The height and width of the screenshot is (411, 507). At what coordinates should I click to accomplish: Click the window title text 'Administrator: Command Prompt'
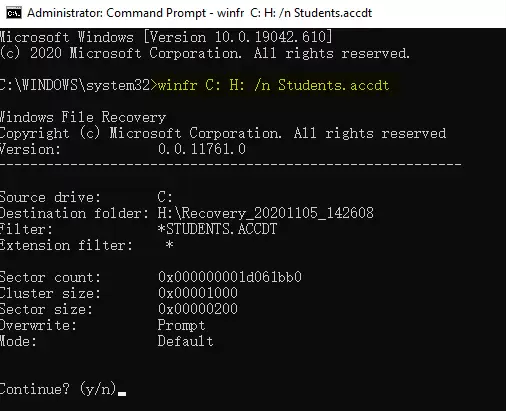[x=116, y=13]
